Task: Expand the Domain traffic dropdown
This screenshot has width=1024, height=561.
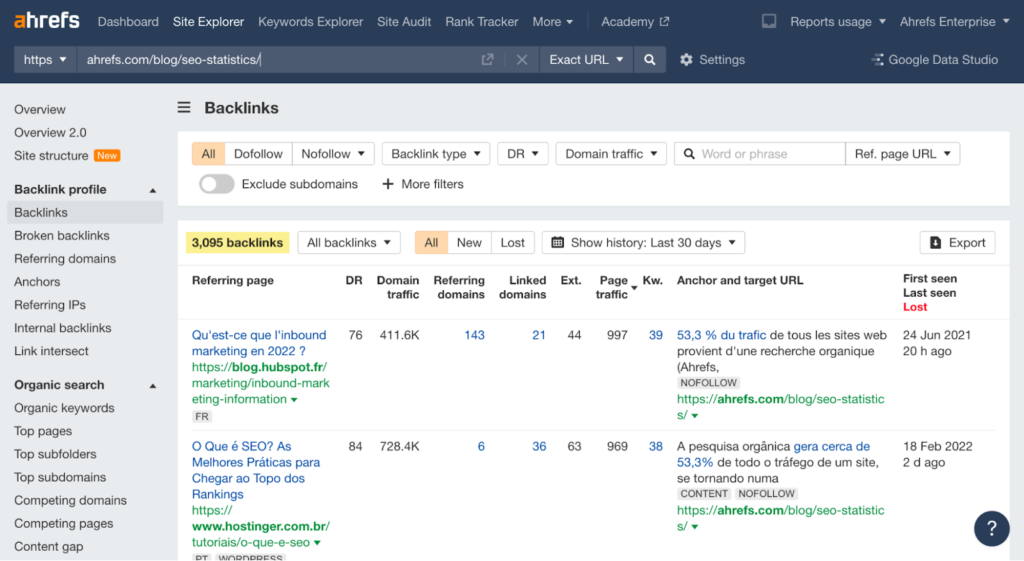Action: [x=610, y=154]
